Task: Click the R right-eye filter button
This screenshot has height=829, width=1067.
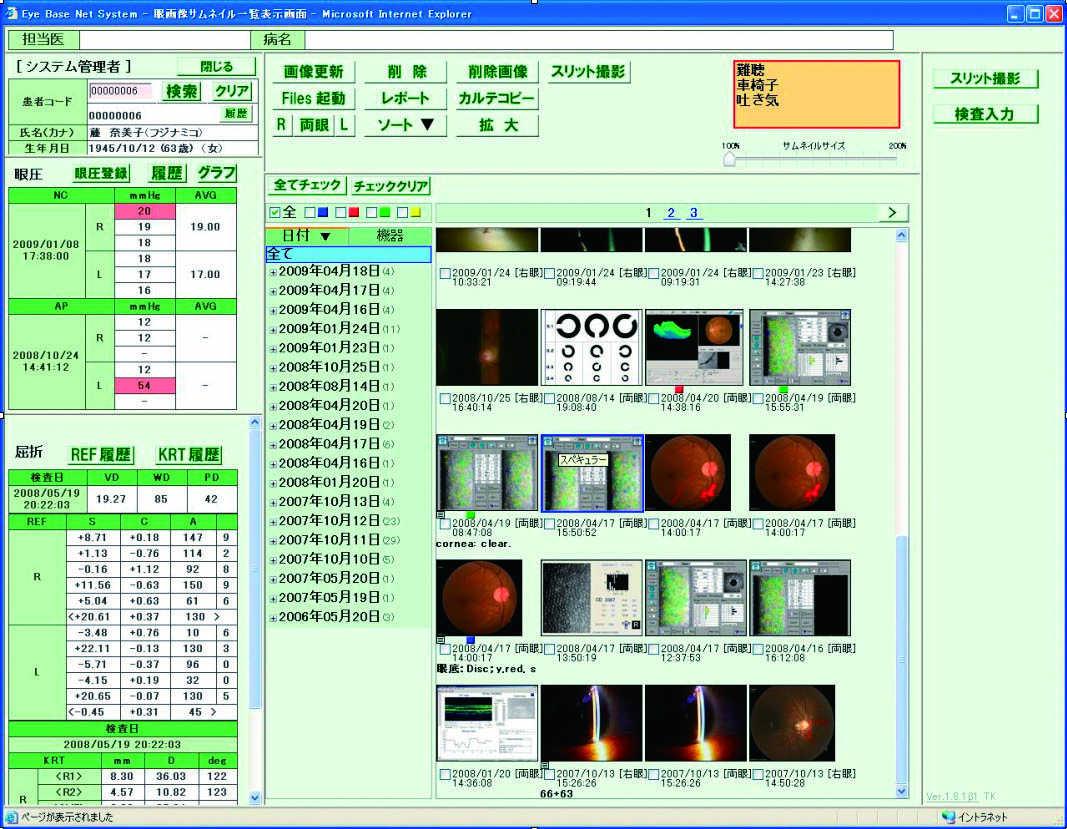Action: pos(282,125)
